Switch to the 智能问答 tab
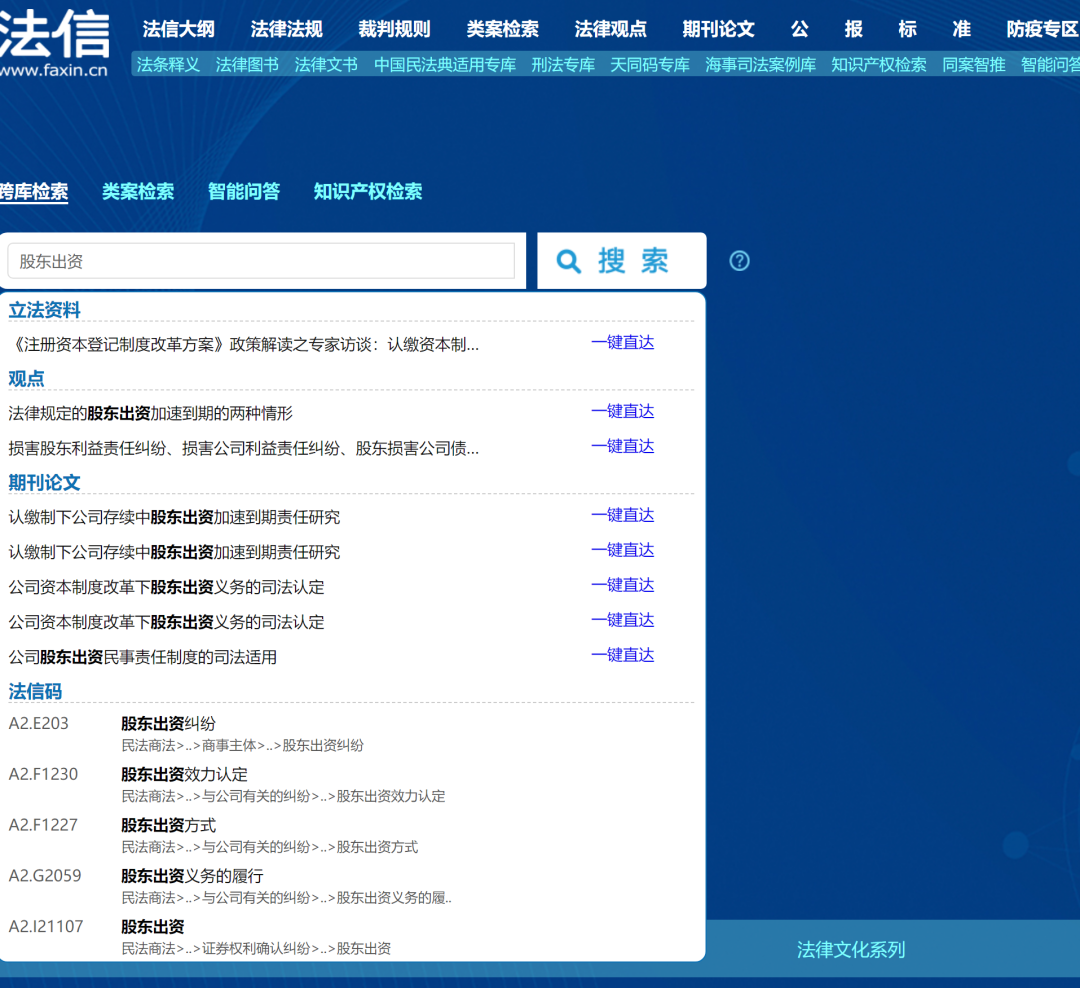This screenshot has height=988, width=1080. point(244,191)
